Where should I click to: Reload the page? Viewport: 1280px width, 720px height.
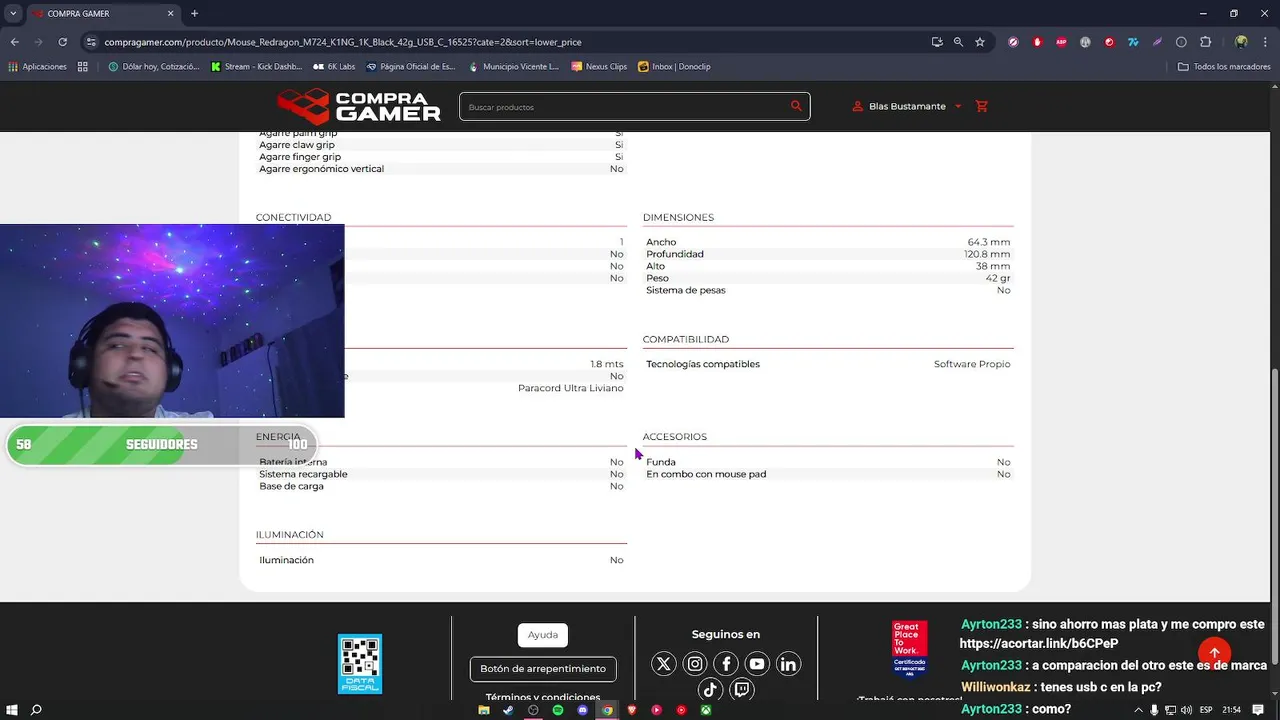tap(62, 42)
